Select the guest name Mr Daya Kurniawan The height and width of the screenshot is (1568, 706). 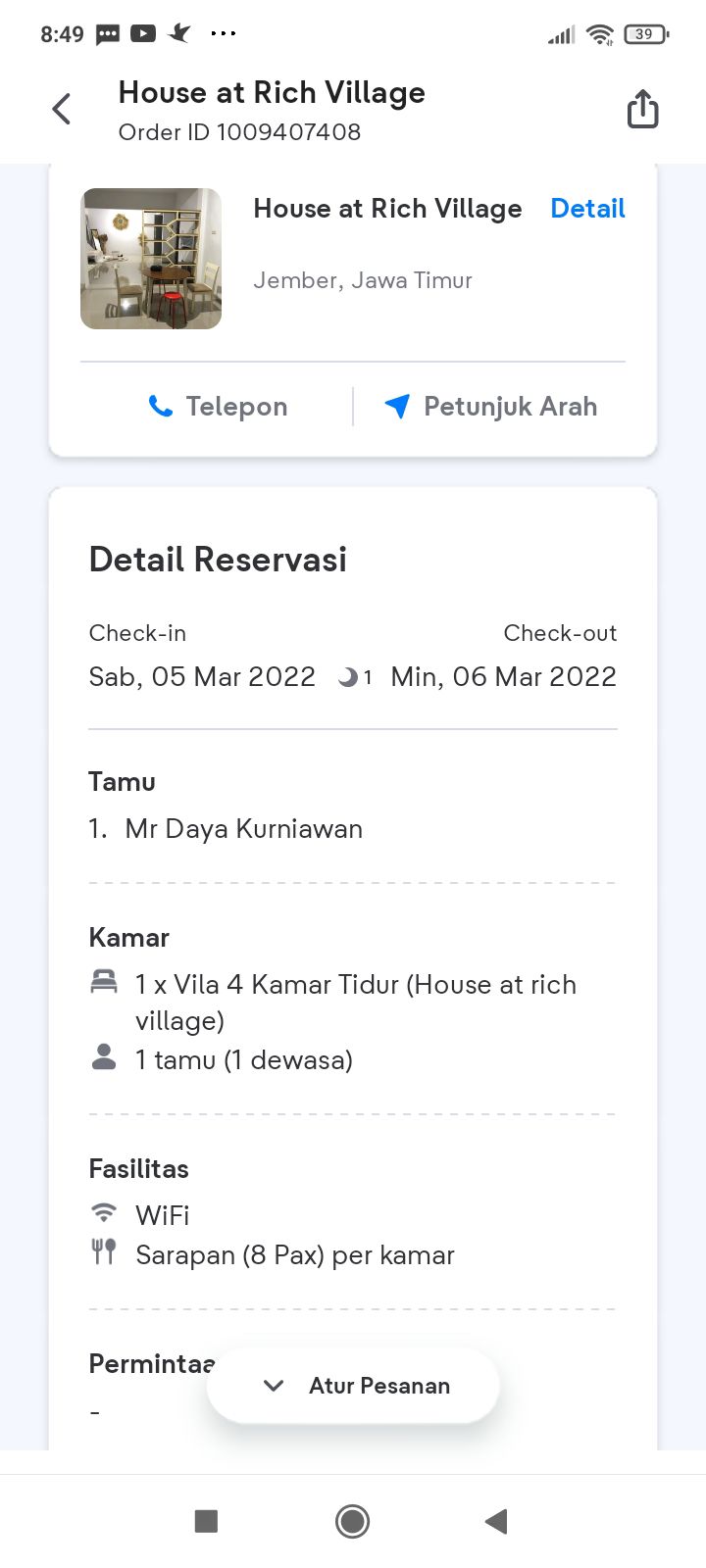(x=244, y=829)
